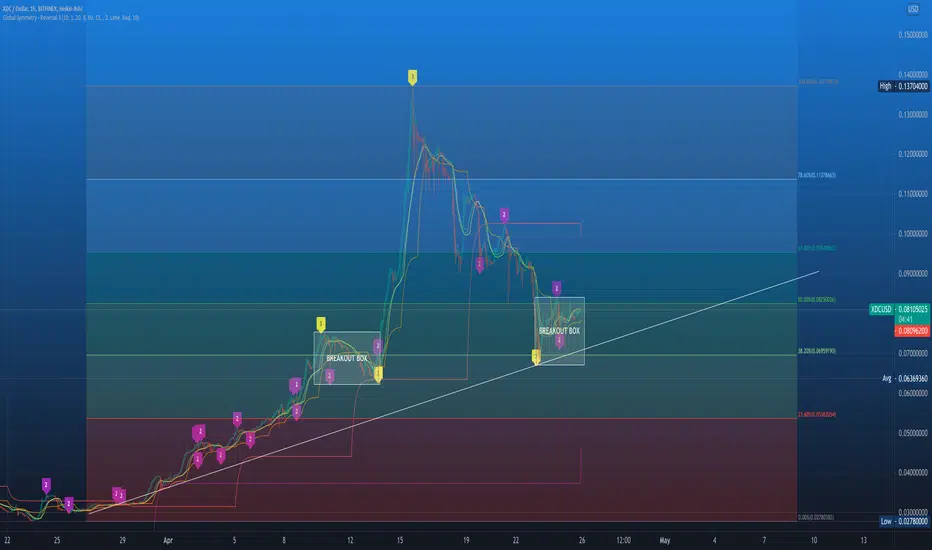Click the 0.15000000 price axis value

(913, 35)
